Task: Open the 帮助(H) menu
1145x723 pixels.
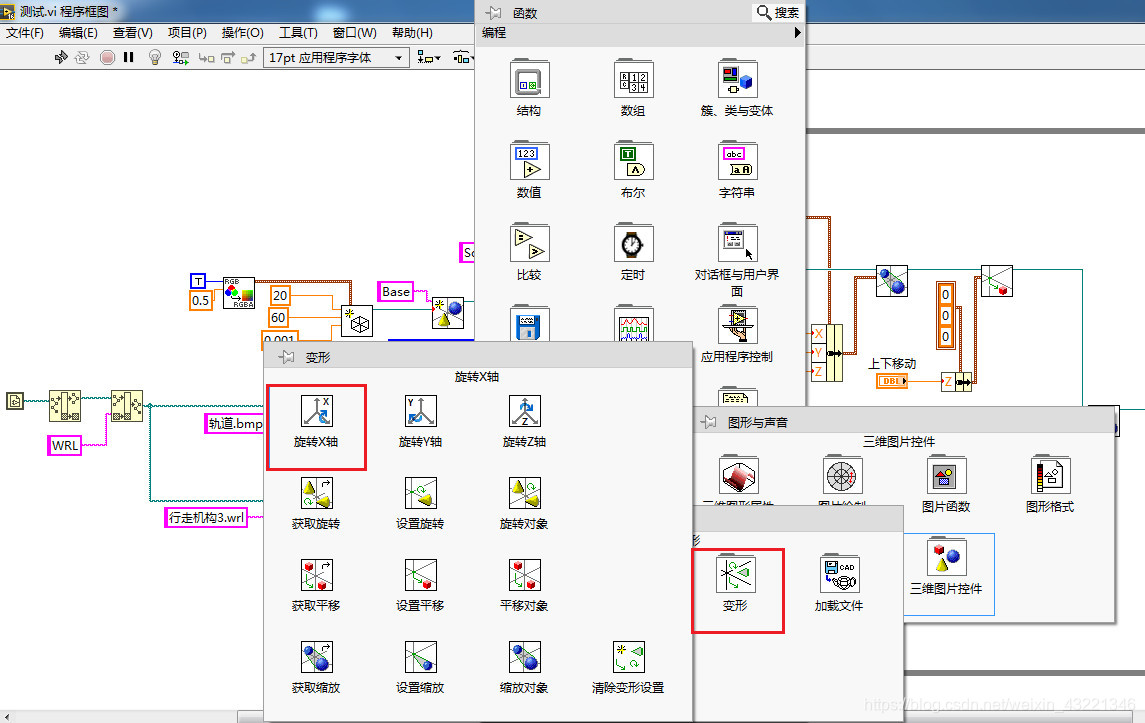Action: pos(412,33)
